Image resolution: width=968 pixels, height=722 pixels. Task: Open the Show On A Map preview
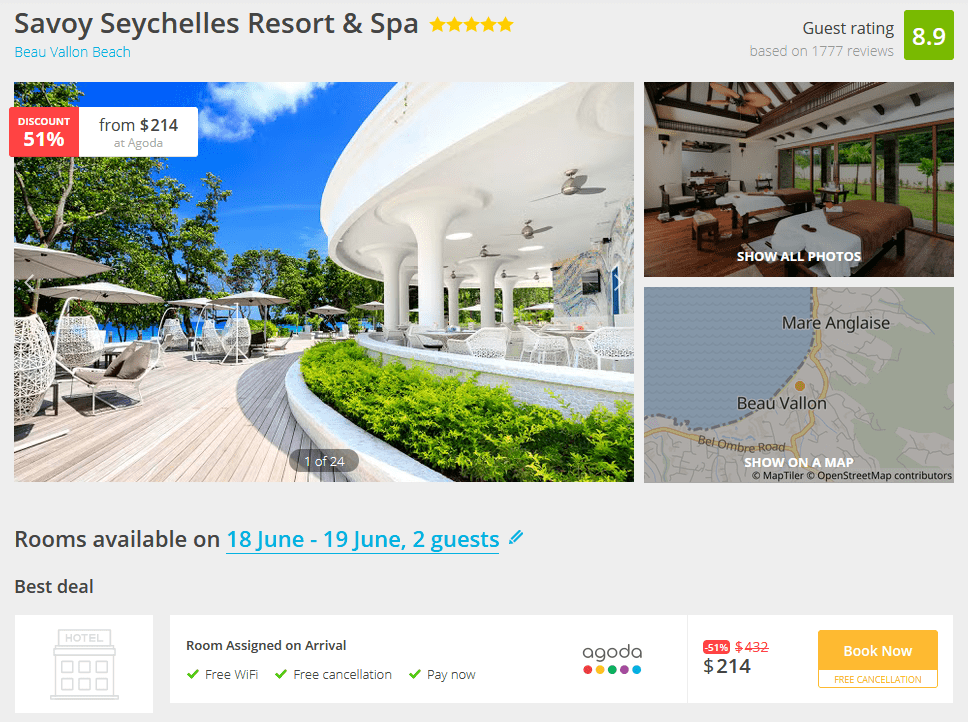coord(798,384)
